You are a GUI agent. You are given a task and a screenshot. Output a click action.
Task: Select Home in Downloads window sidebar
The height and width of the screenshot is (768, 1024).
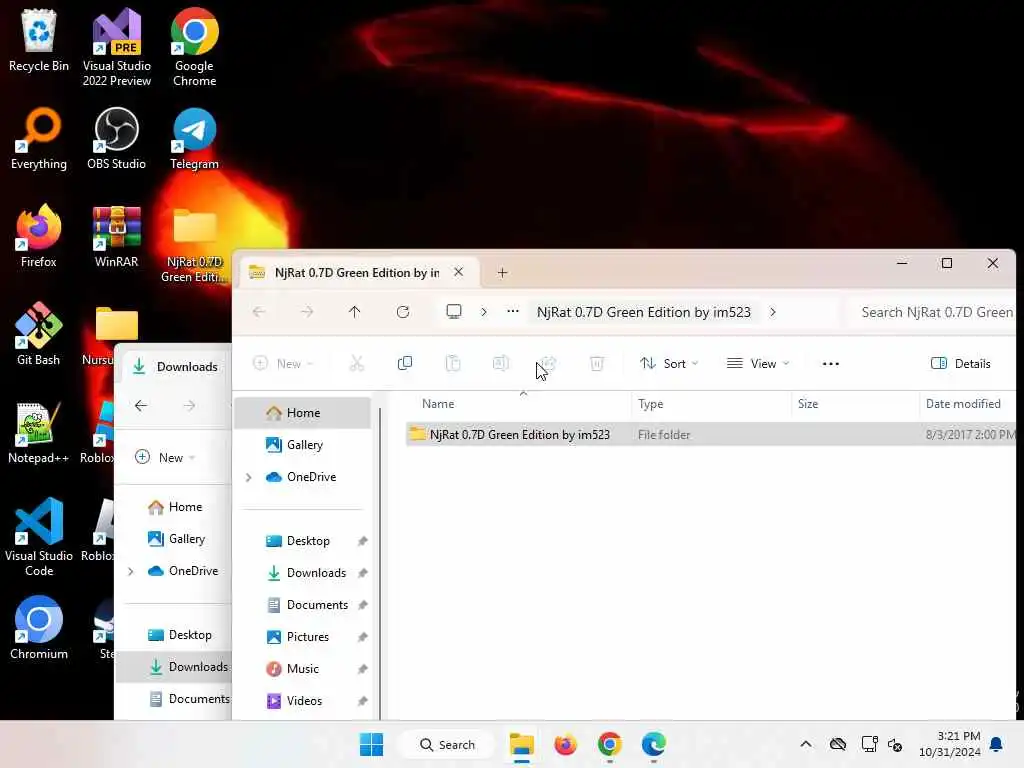175,507
